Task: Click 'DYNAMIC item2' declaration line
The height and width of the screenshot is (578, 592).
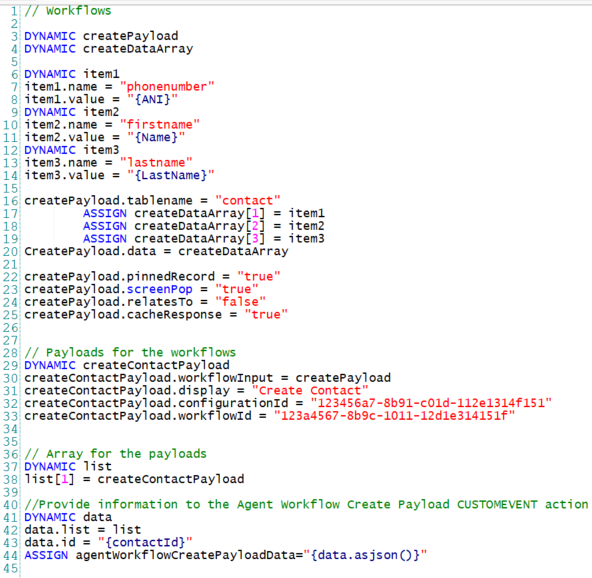Action: coord(72,112)
